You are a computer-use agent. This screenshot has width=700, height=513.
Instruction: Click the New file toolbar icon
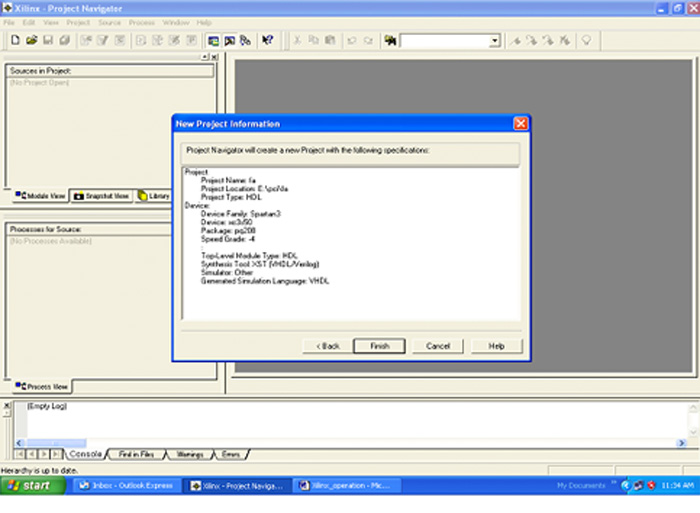(15, 40)
